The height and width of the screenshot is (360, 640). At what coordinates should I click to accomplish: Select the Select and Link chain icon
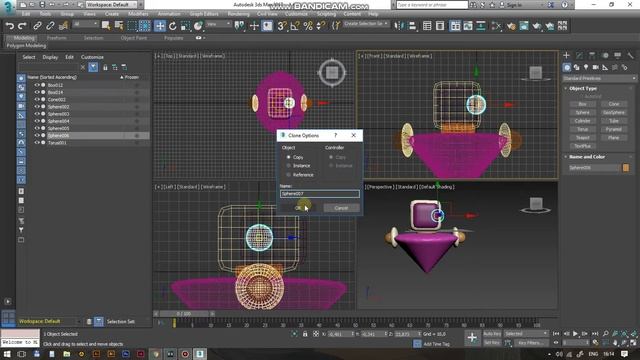(x=37, y=26)
